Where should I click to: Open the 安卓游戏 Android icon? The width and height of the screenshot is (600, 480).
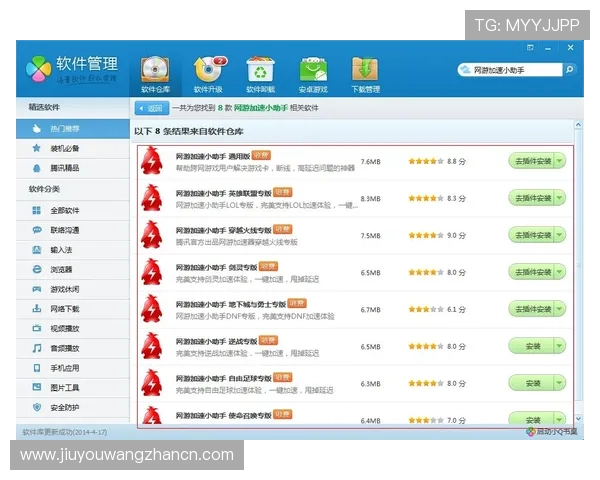point(313,69)
